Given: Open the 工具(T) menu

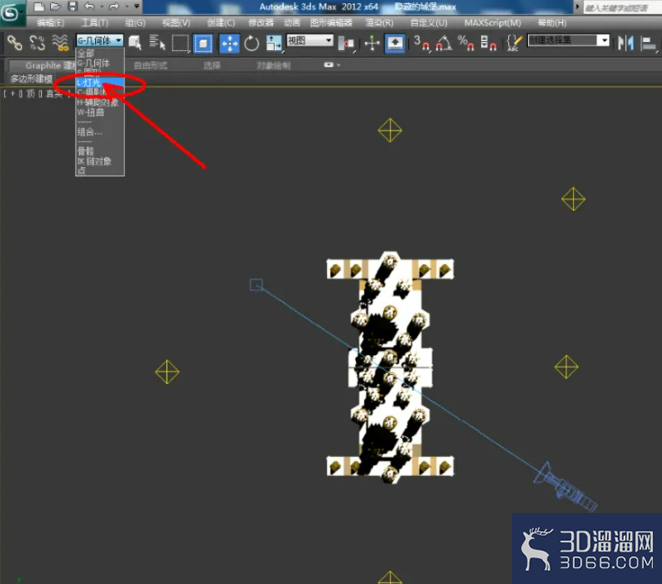Looking at the screenshot, I should click(95, 23).
